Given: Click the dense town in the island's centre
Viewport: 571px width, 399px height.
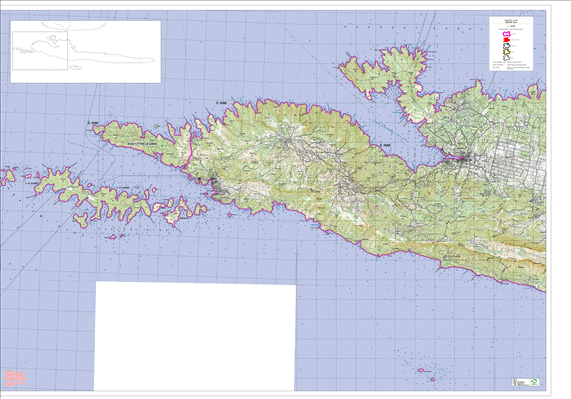Looking at the screenshot, I should coord(290,139).
